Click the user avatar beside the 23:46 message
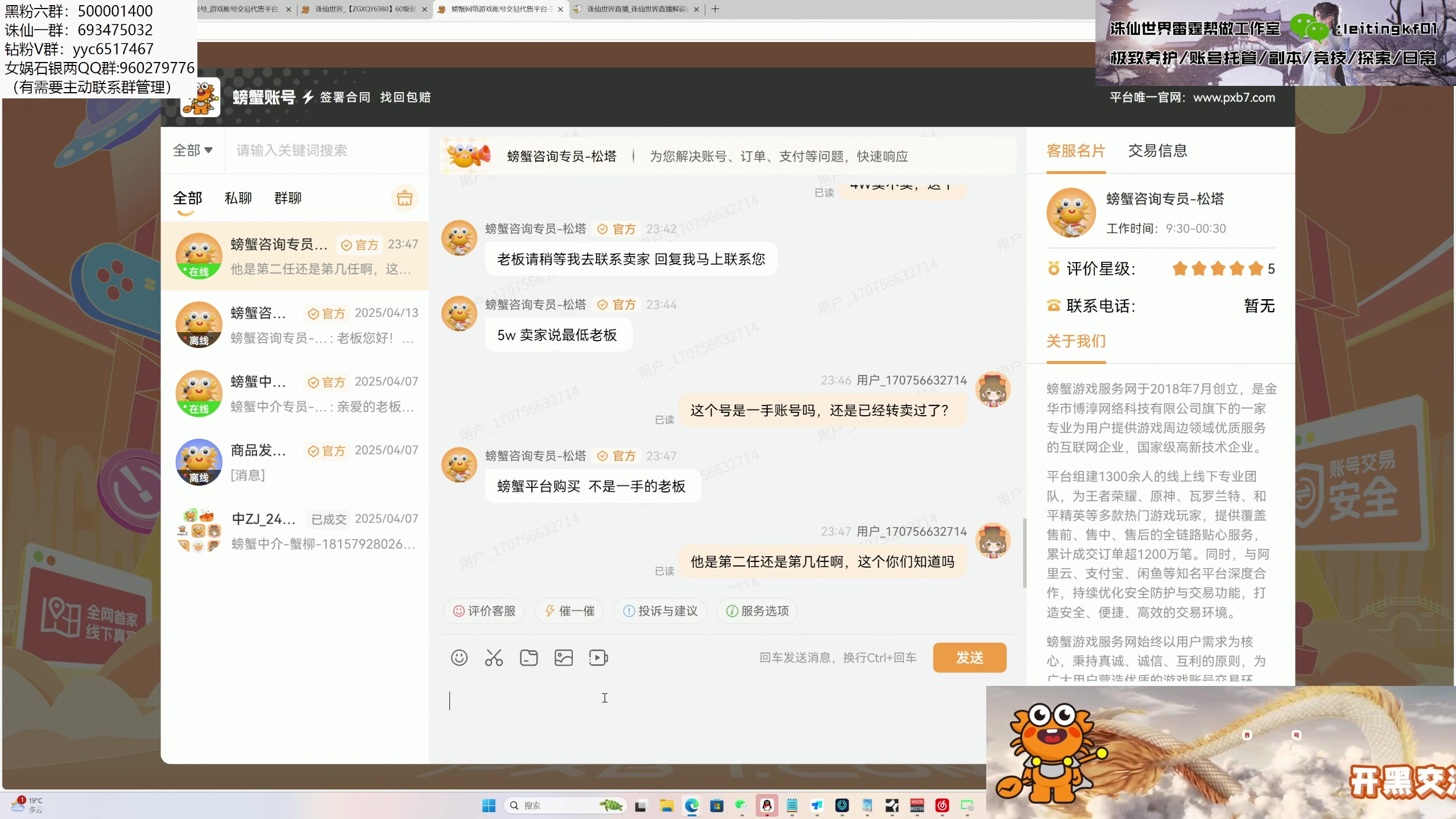 coord(993,390)
